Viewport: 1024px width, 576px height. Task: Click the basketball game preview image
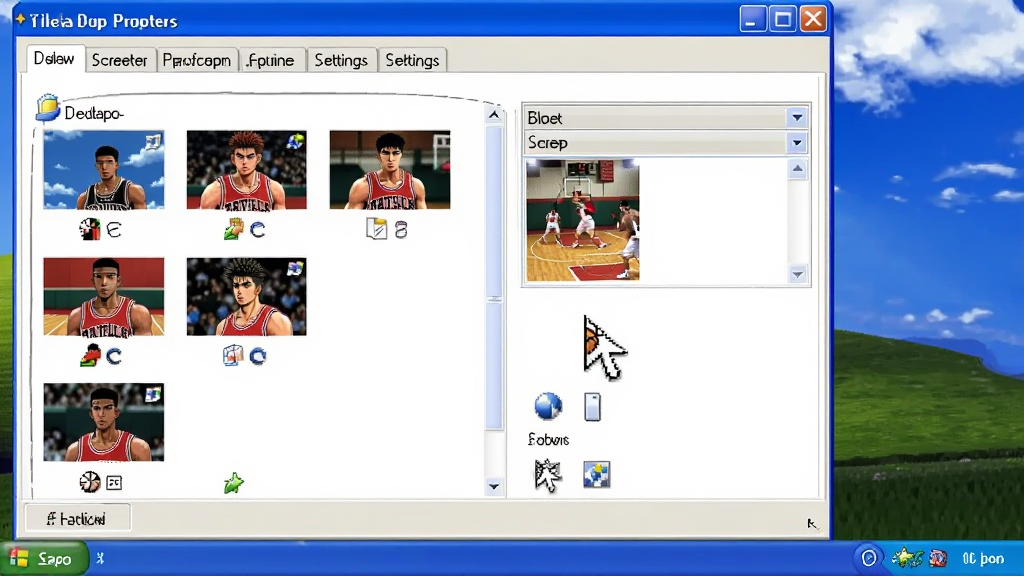[583, 221]
